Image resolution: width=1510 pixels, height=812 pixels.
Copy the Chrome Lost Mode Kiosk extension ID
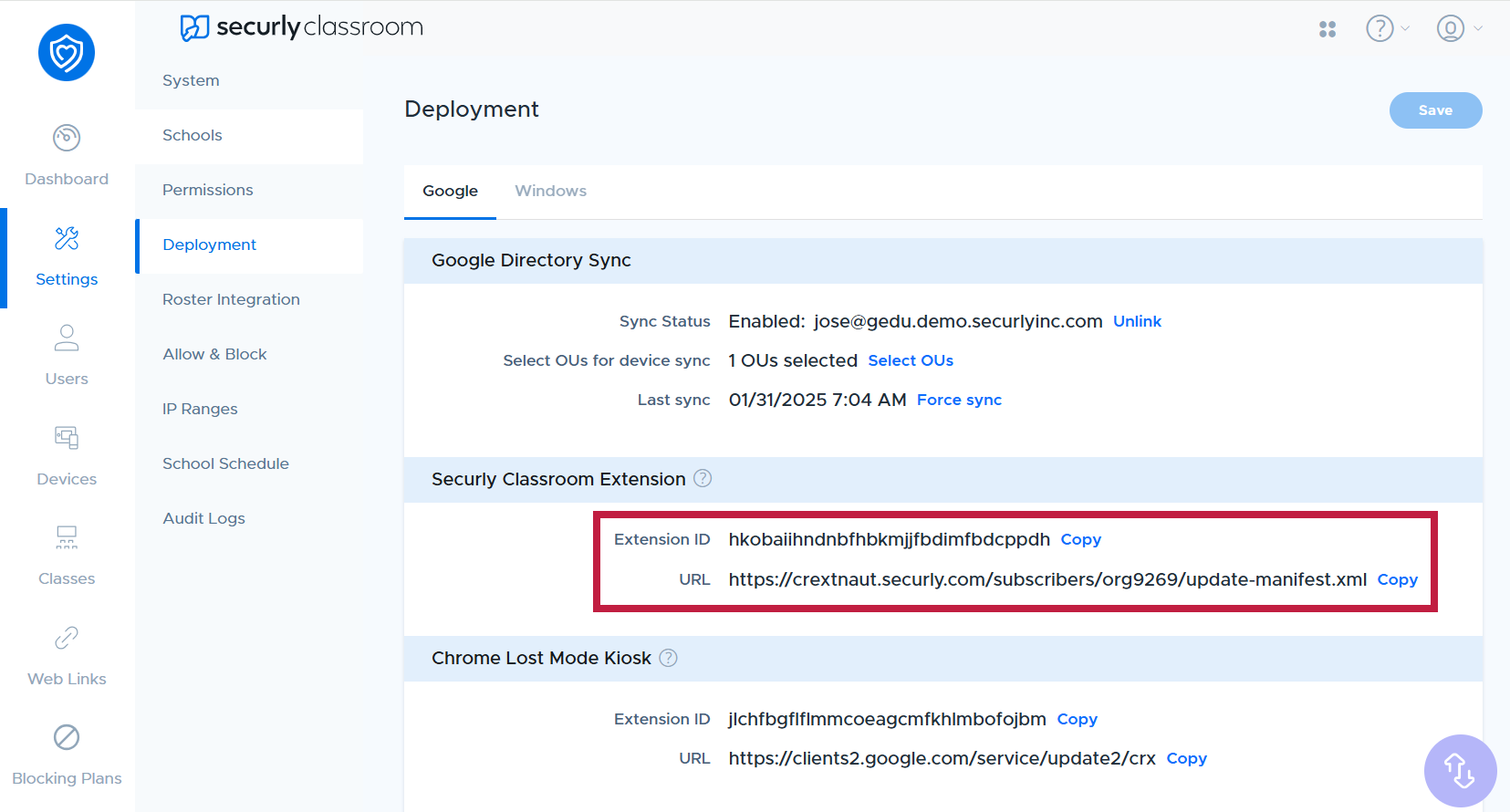click(x=1077, y=719)
